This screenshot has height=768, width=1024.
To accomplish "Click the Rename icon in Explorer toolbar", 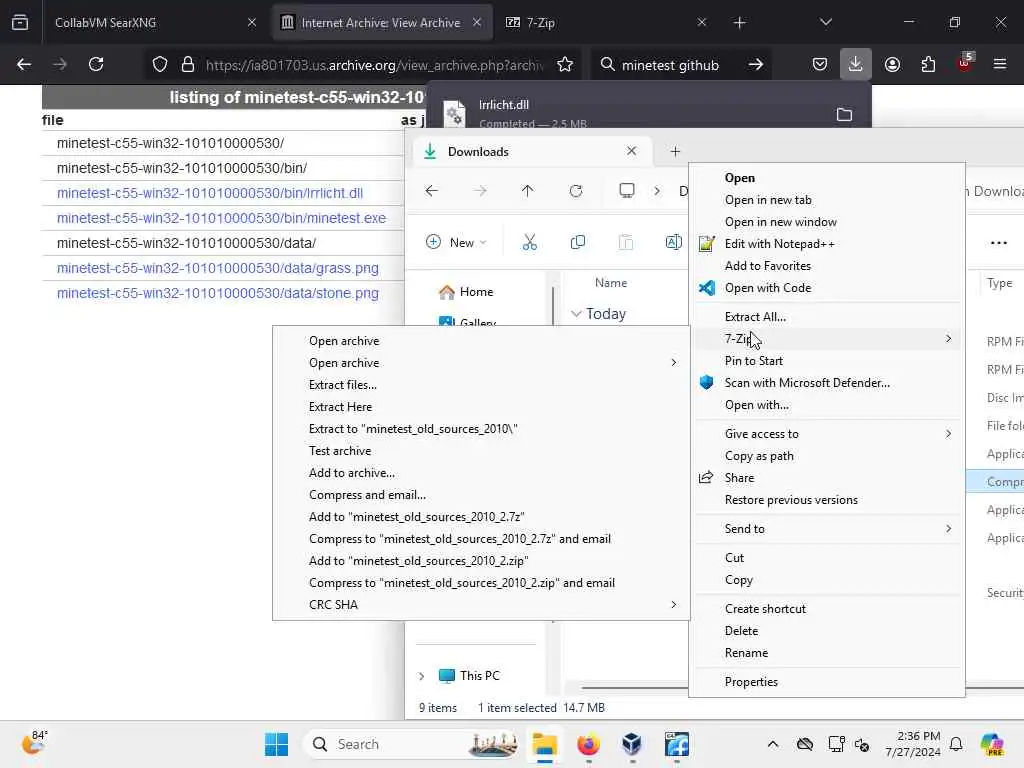I will coord(673,242).
